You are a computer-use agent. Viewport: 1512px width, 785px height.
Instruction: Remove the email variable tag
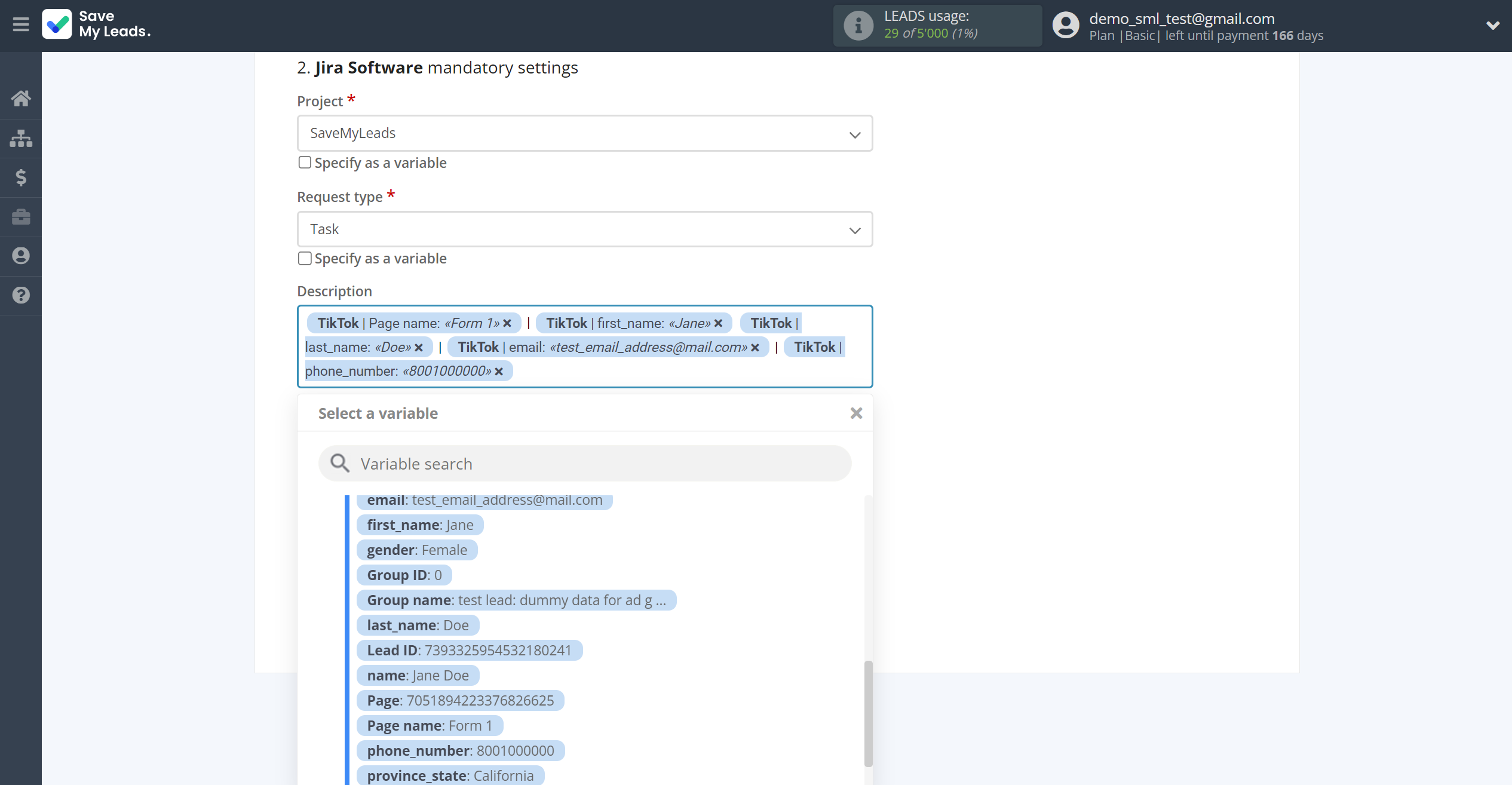pyautogui.click(x=755, y=347)
